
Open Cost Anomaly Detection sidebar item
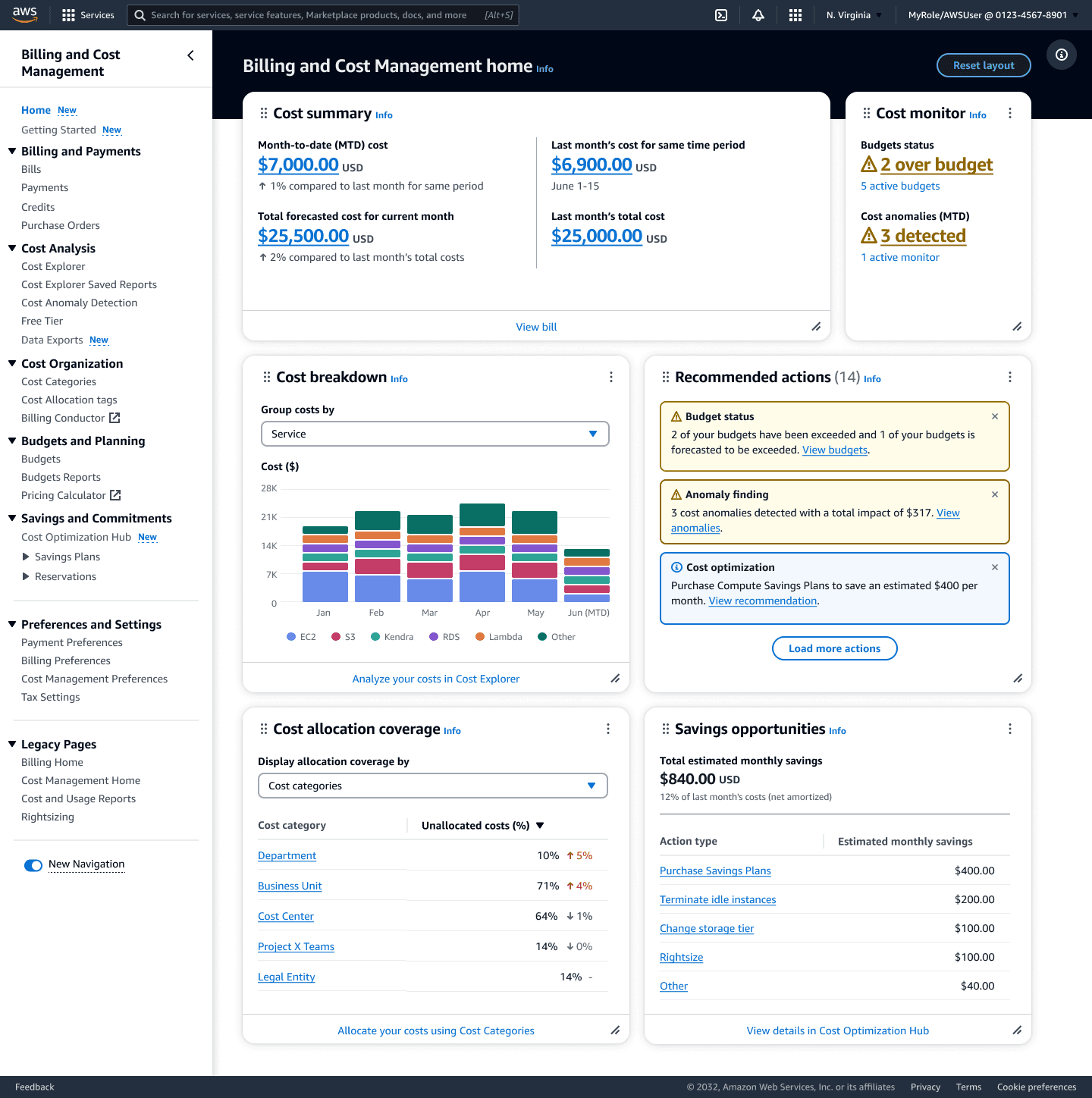[x=80, y=303]
